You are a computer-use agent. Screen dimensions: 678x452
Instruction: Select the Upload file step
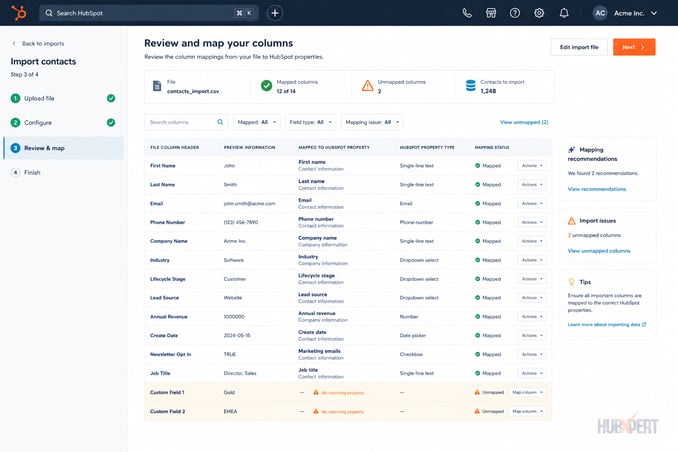[63, 98]
